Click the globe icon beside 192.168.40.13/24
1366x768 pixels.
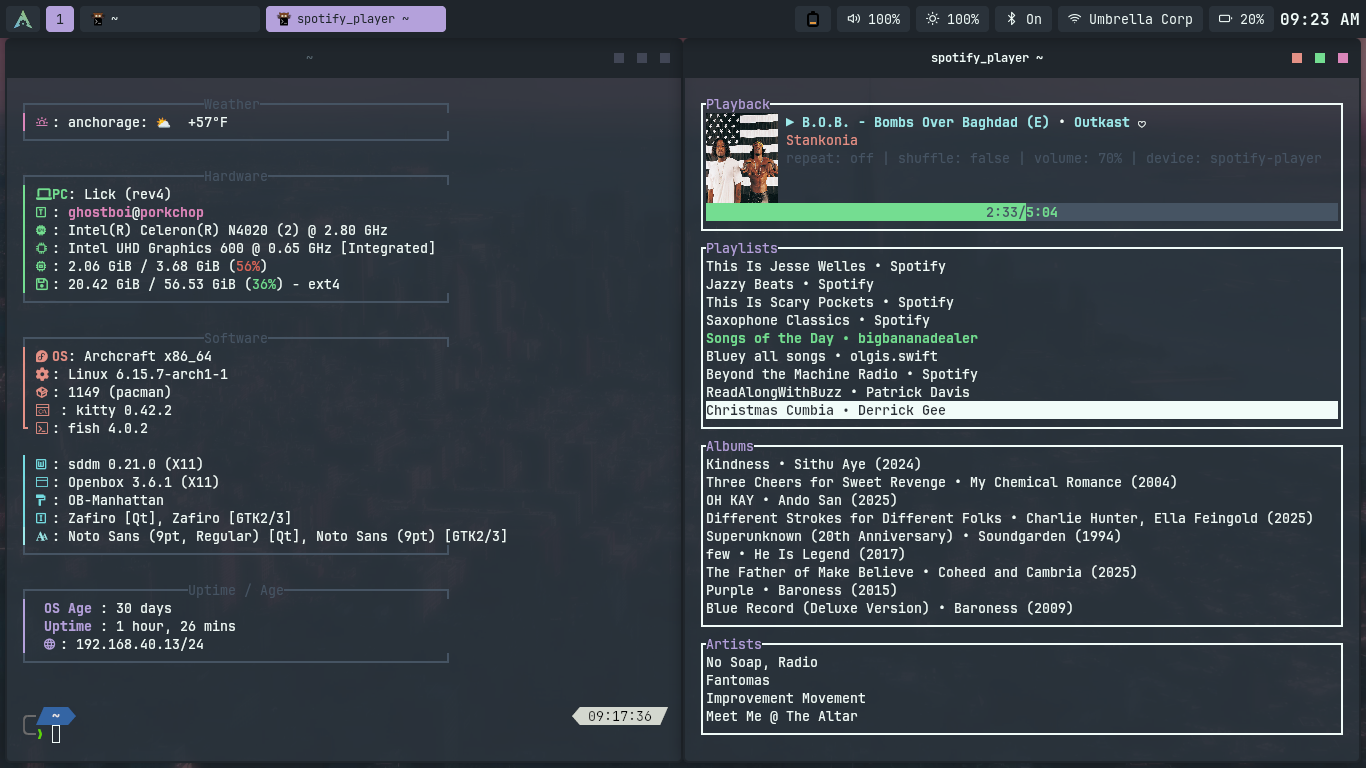pos(49,644)
